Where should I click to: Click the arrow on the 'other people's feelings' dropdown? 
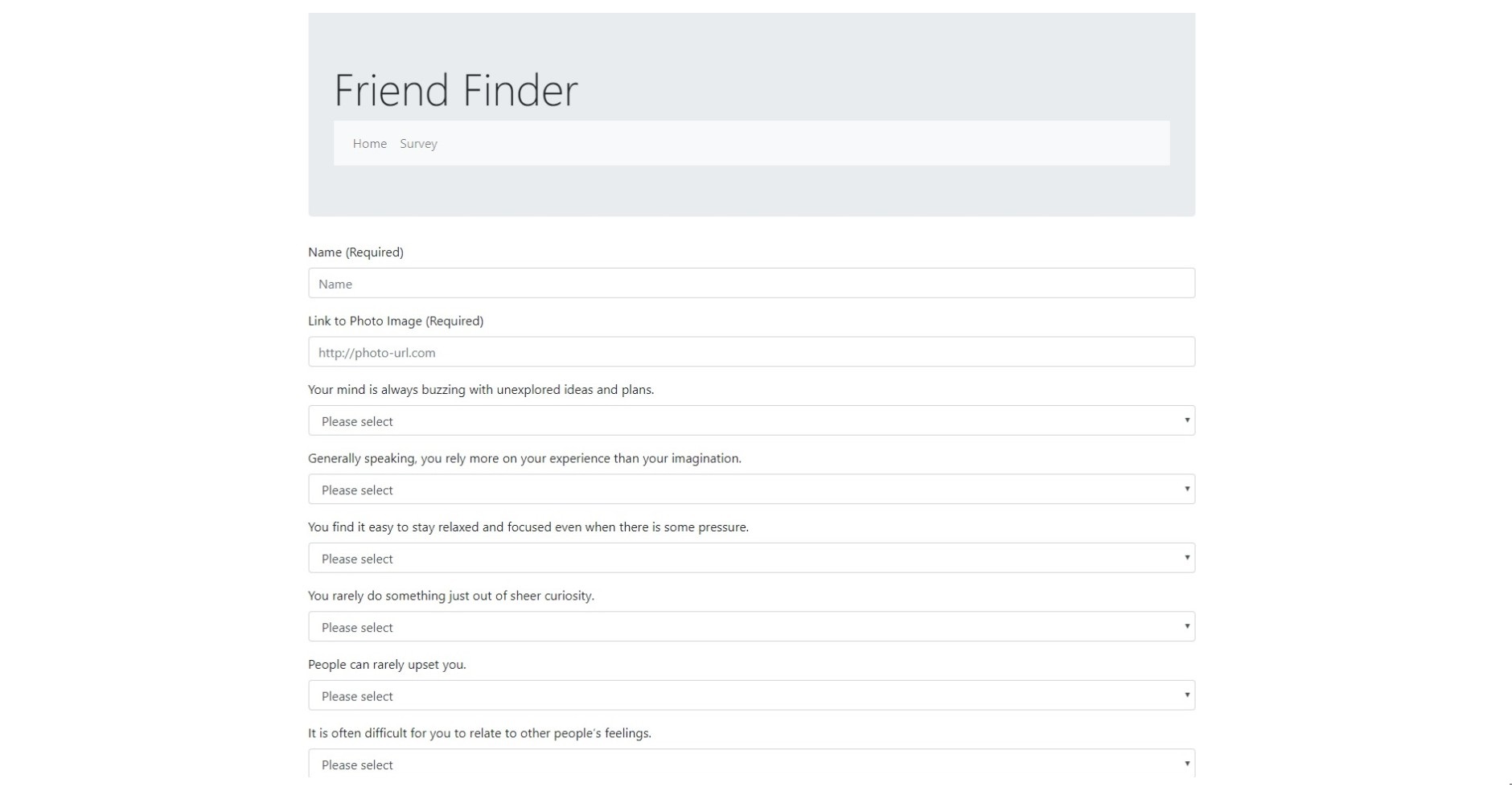tap(1186, 764)
